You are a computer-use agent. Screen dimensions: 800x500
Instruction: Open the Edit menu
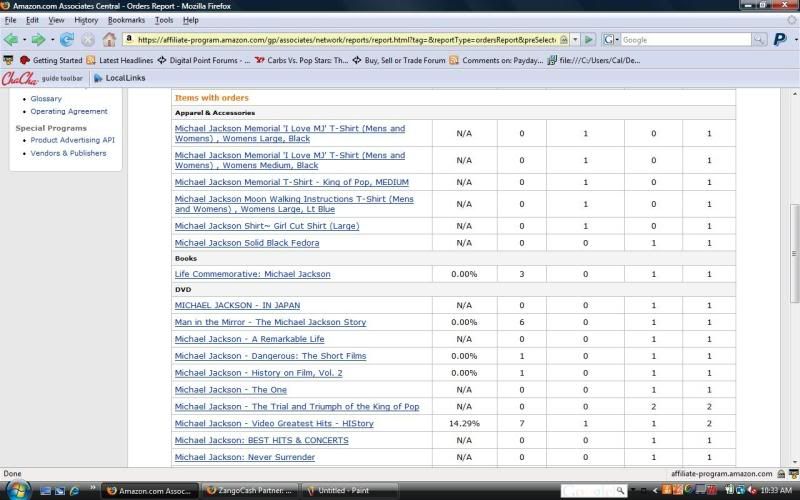pyautogui.click(x=32, y=20)
